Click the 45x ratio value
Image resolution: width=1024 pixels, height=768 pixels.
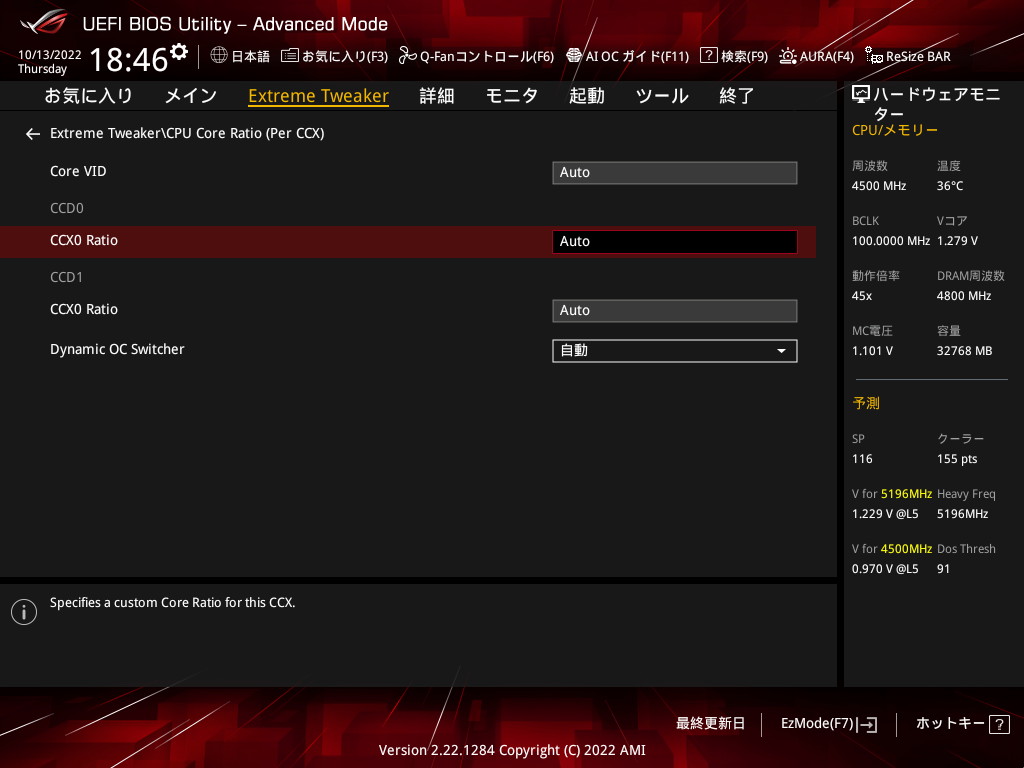861,296
